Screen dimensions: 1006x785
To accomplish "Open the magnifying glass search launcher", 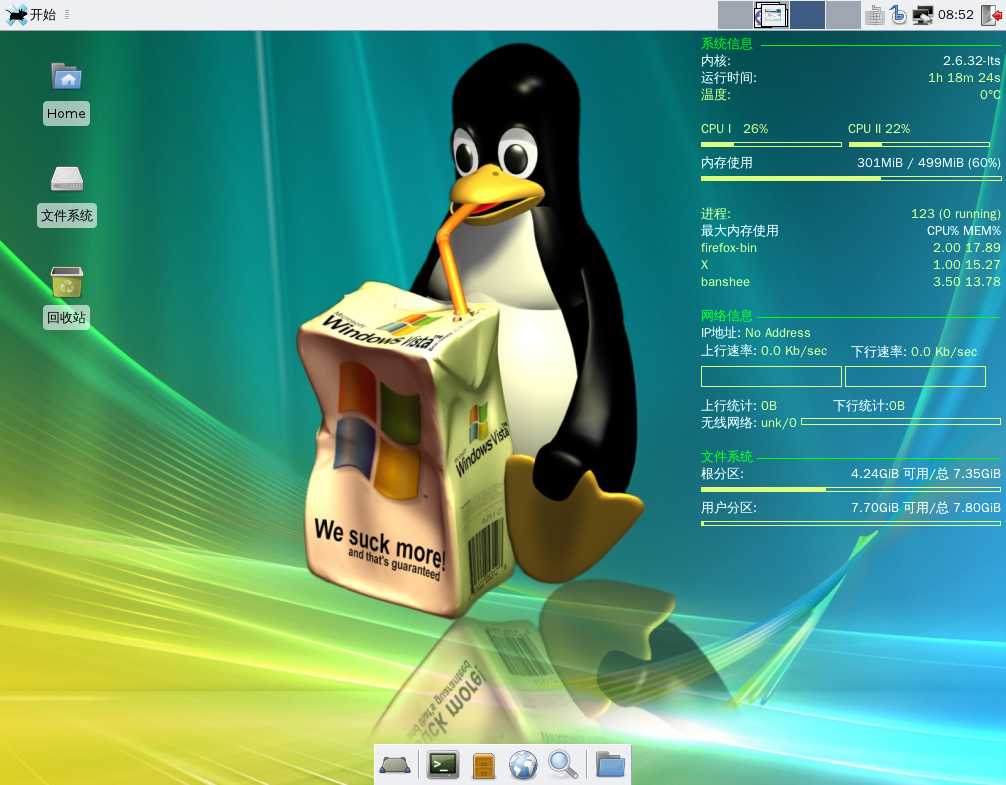I will [x=563, y=765].
